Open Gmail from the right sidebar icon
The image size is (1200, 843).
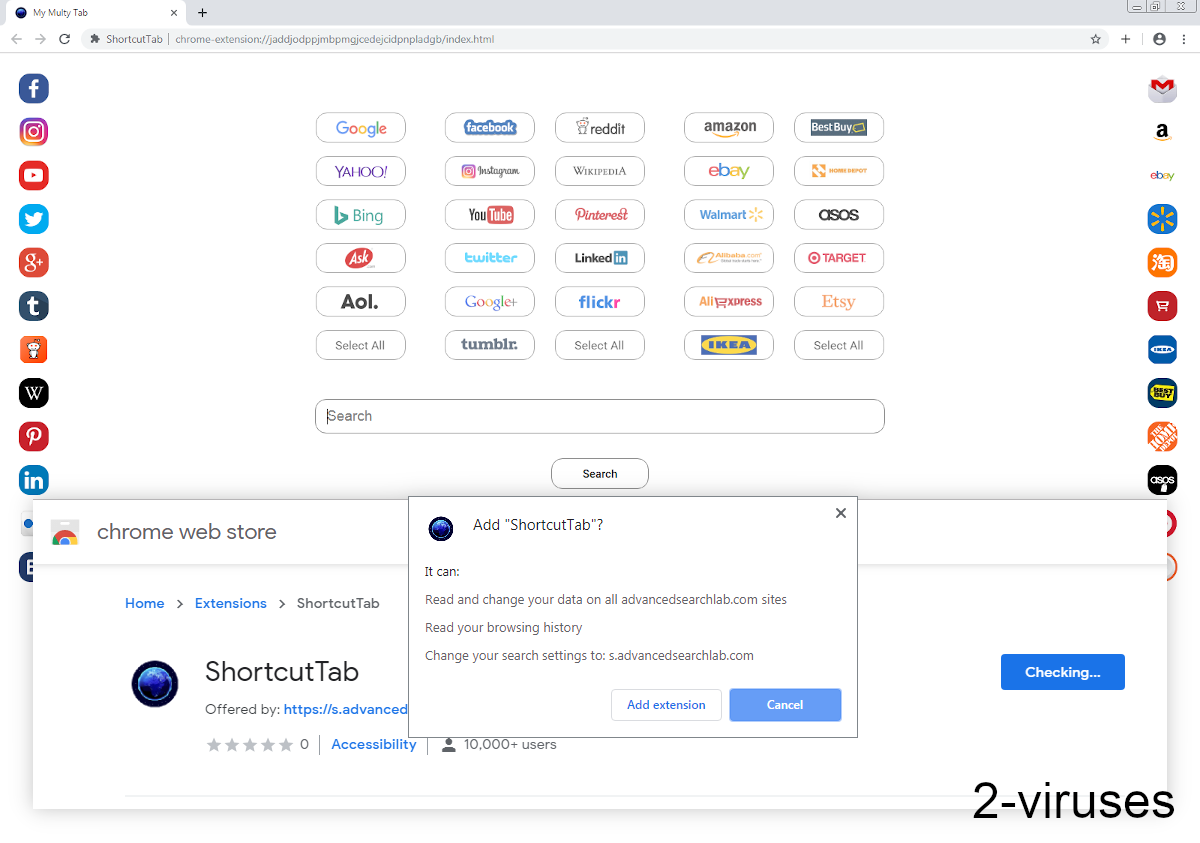[x=1162, y=88]
